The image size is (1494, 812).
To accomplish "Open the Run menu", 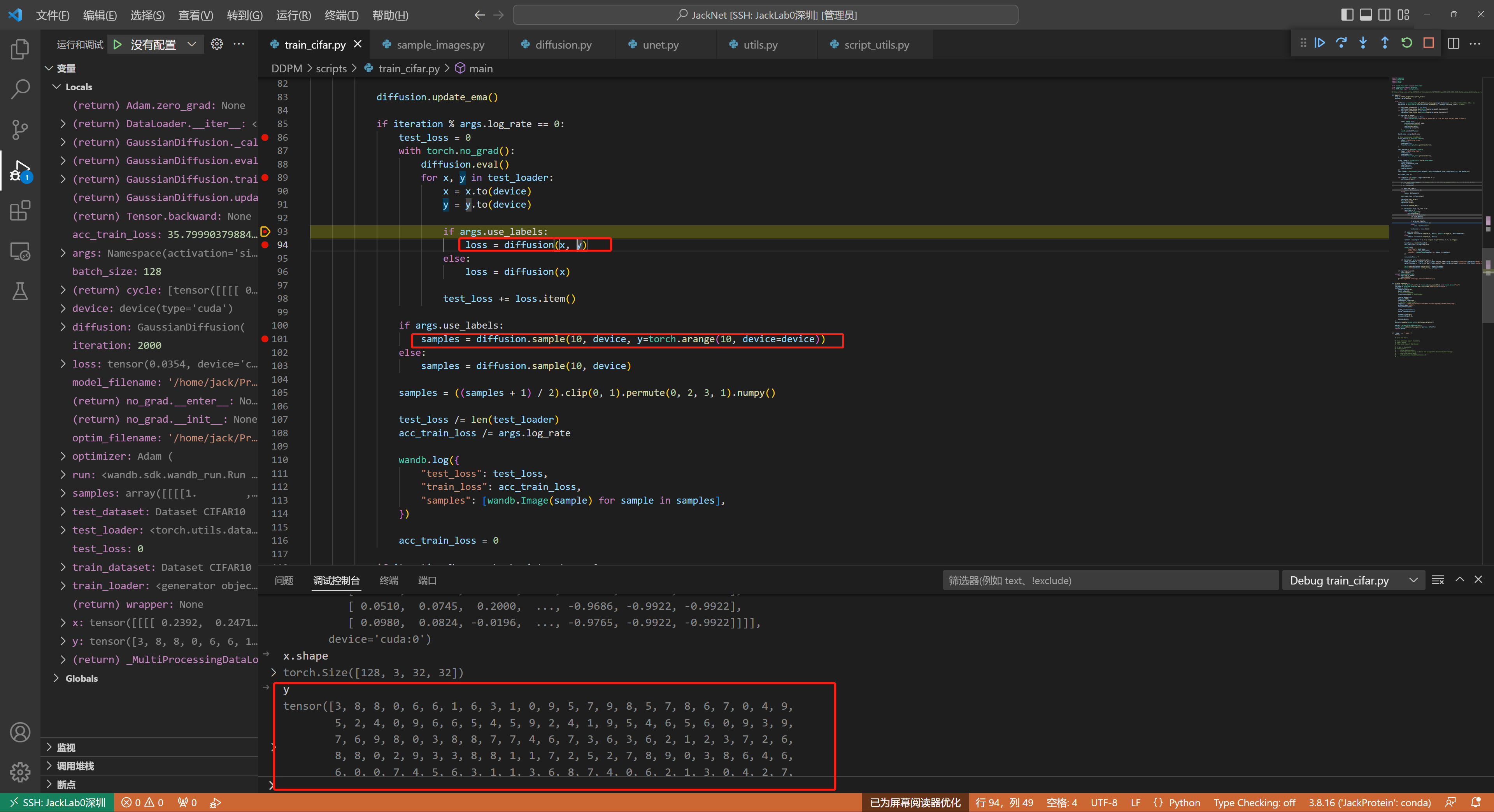I will tap(293, 15).
